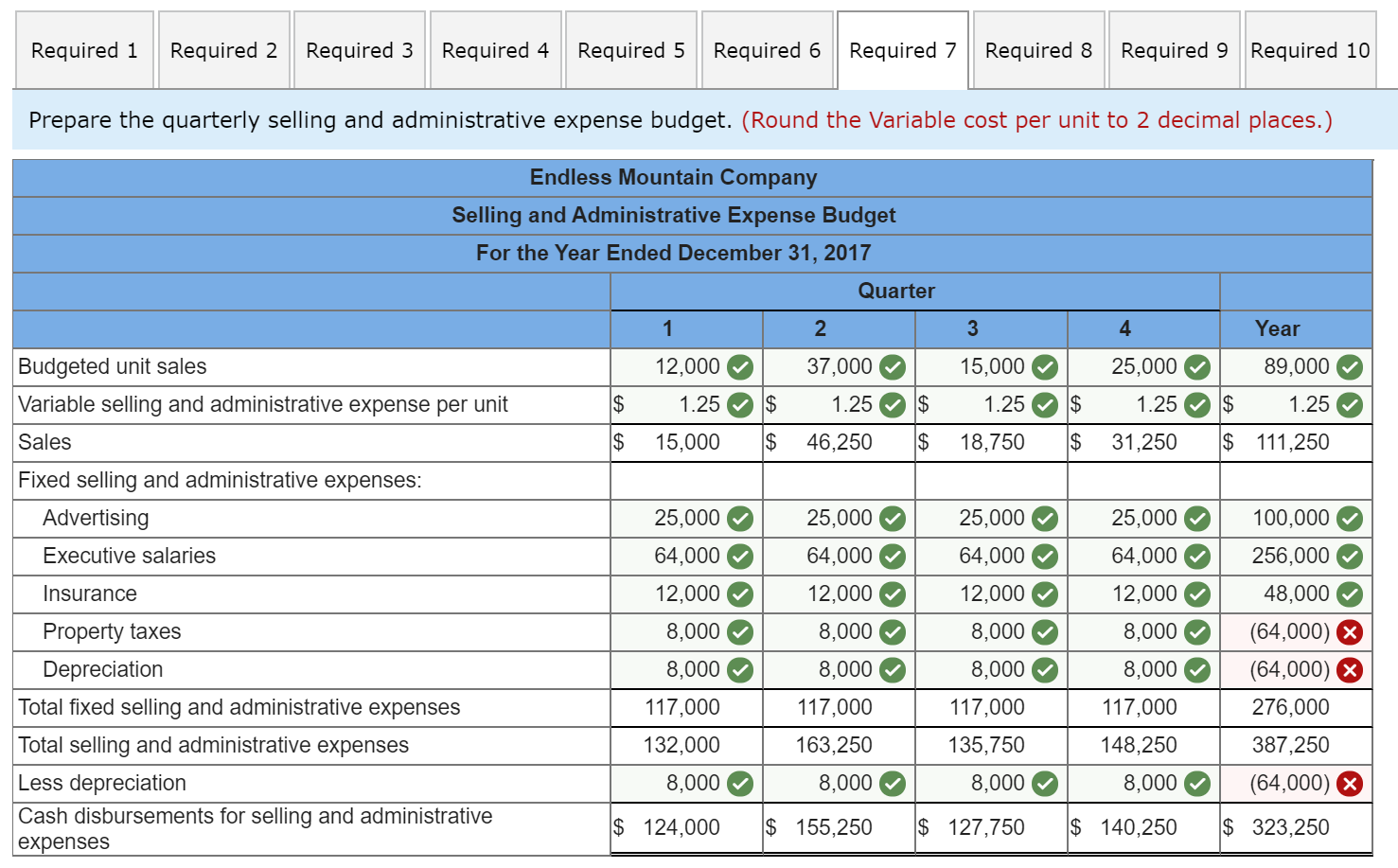Click green check beside Quarter 3 variable cost 1.25
This screenshot has width=1398, height=868.
(x=1045, y=405)
